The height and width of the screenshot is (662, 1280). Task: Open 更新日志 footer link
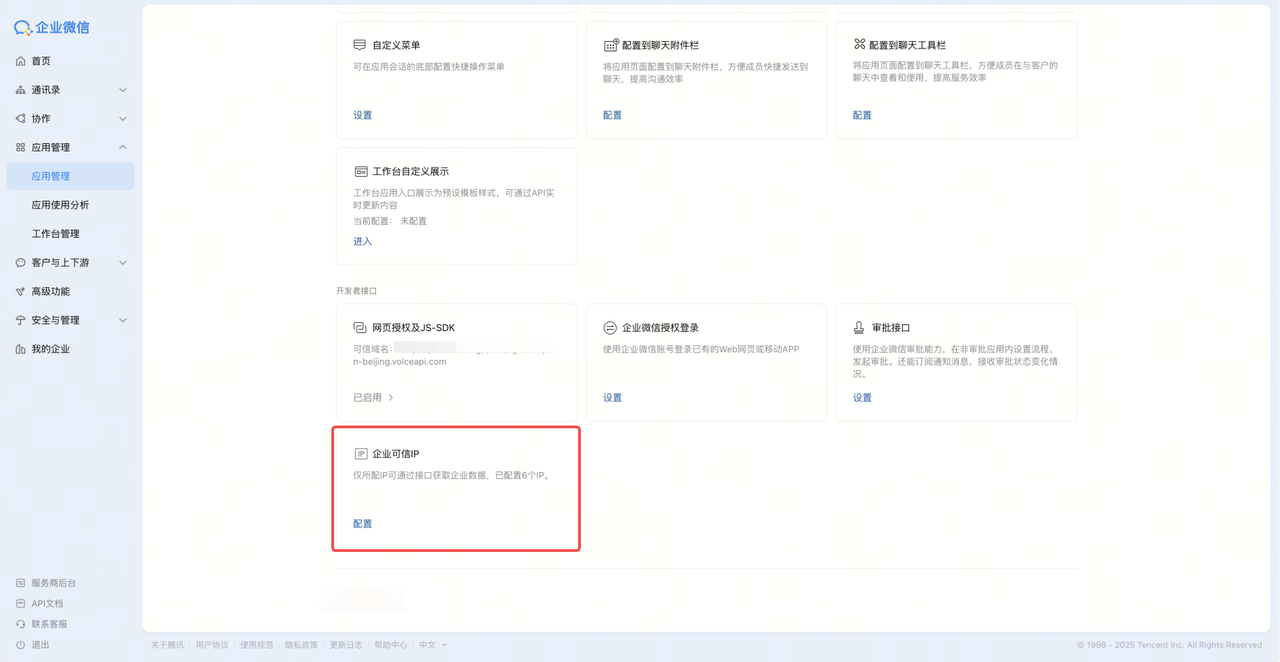coord(346,645)
